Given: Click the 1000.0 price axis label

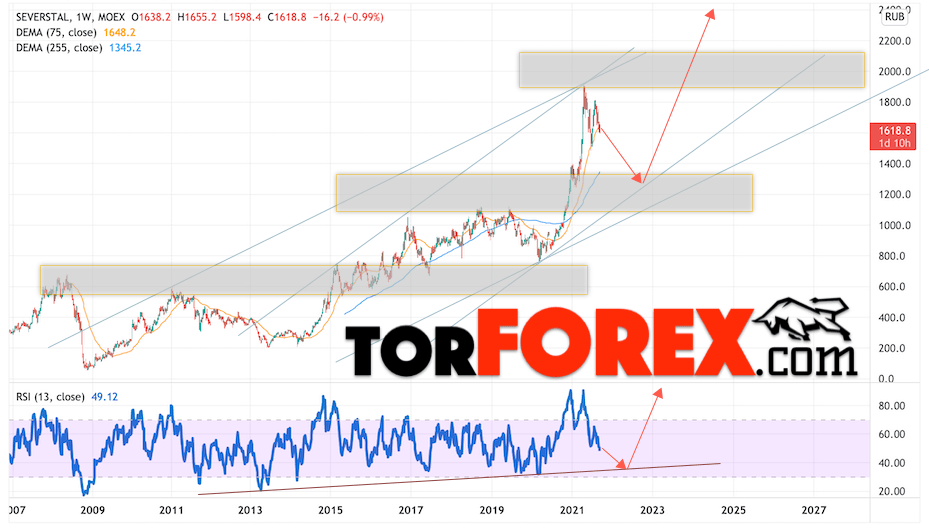Looking at the screenshot, I should 894,225.
